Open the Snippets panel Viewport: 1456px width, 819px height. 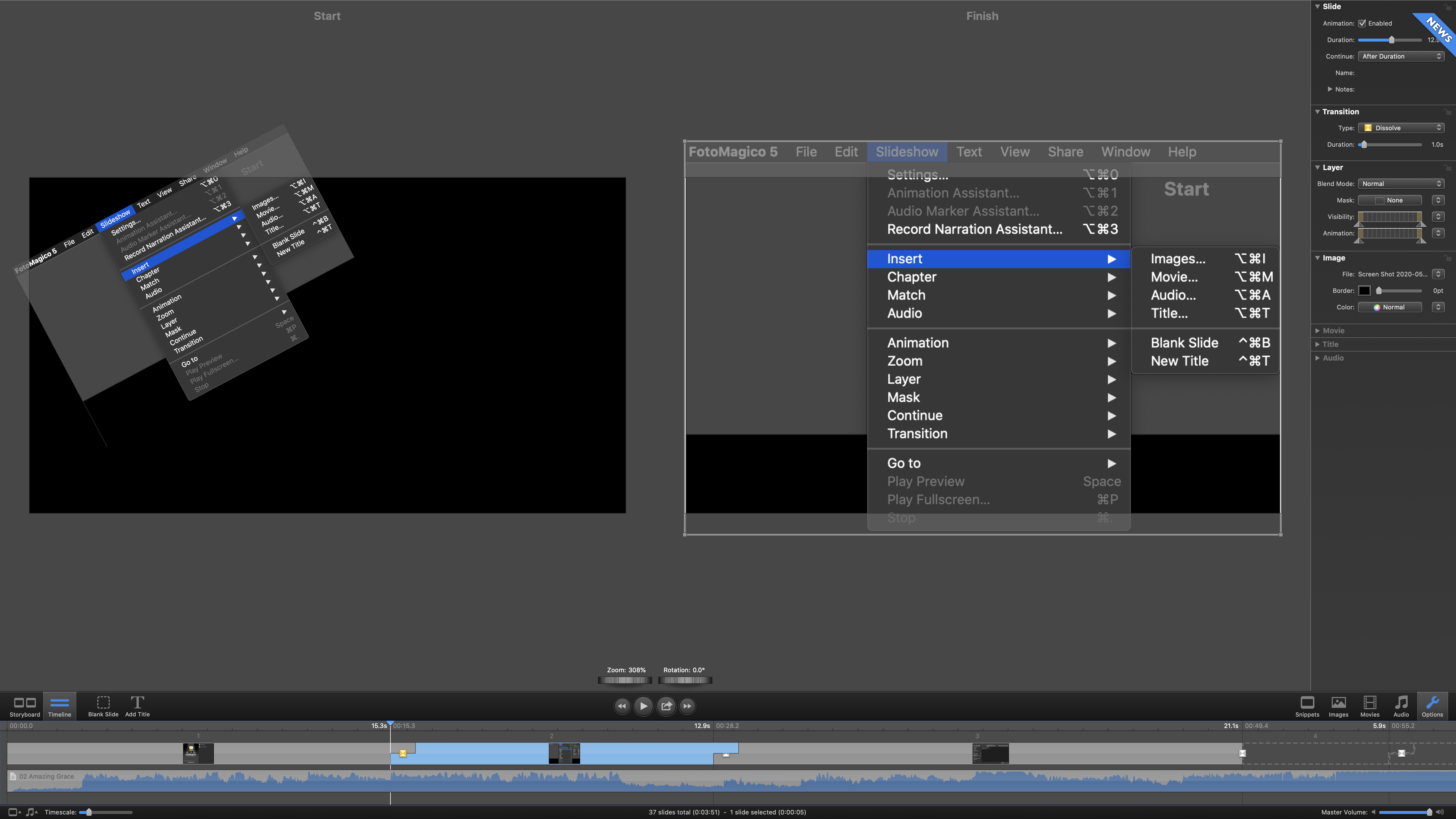[x=1307, y=705]
